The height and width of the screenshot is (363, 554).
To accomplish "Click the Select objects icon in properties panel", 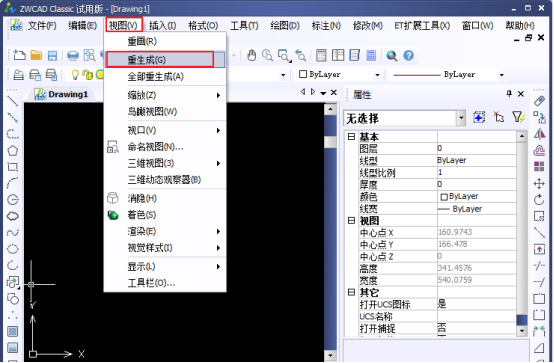I will [x=499, y=117].
